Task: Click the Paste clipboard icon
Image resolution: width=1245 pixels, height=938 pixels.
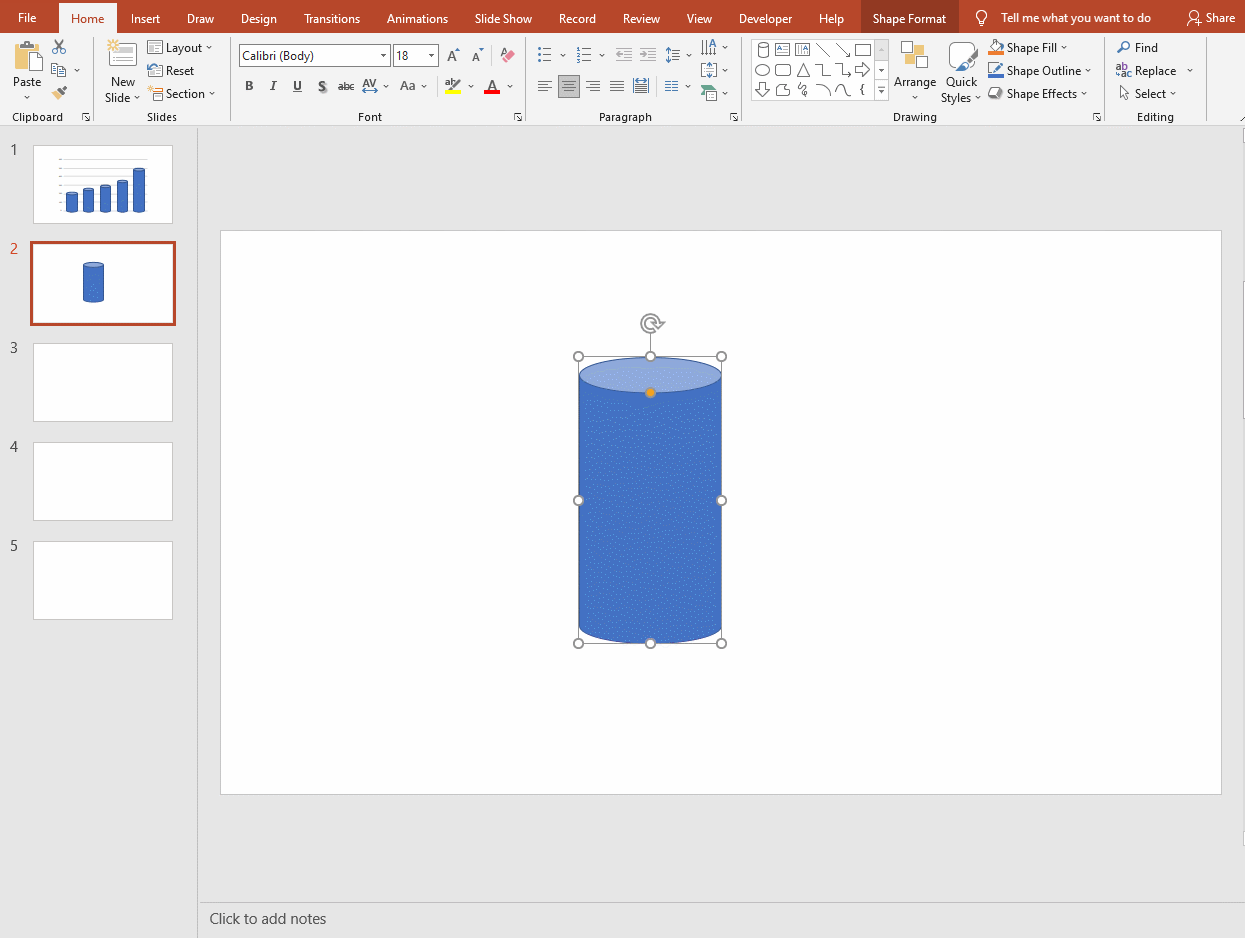Action: point(27,57)
